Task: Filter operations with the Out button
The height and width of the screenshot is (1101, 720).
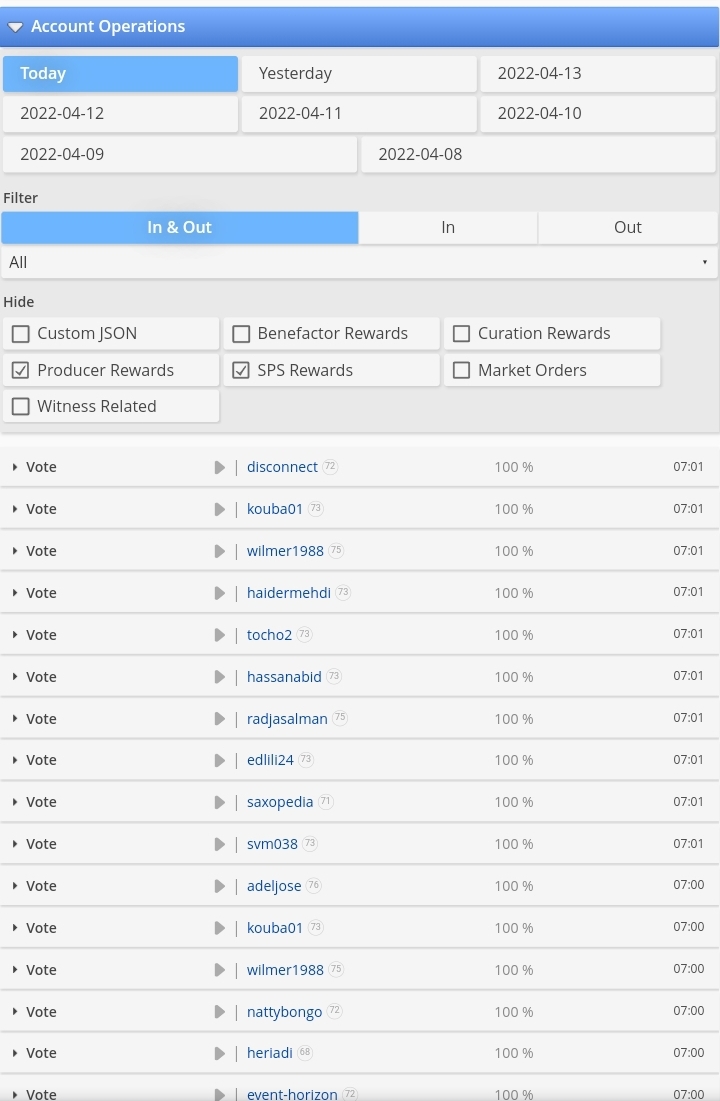Action: pyautogui.click(x=628, y=228)
